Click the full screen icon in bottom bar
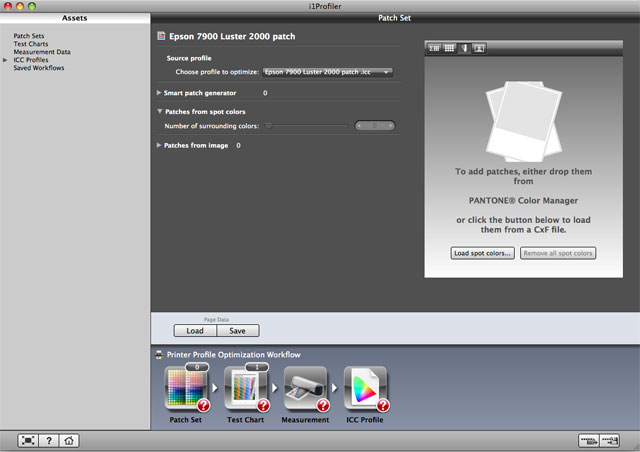 click(28, 441)
